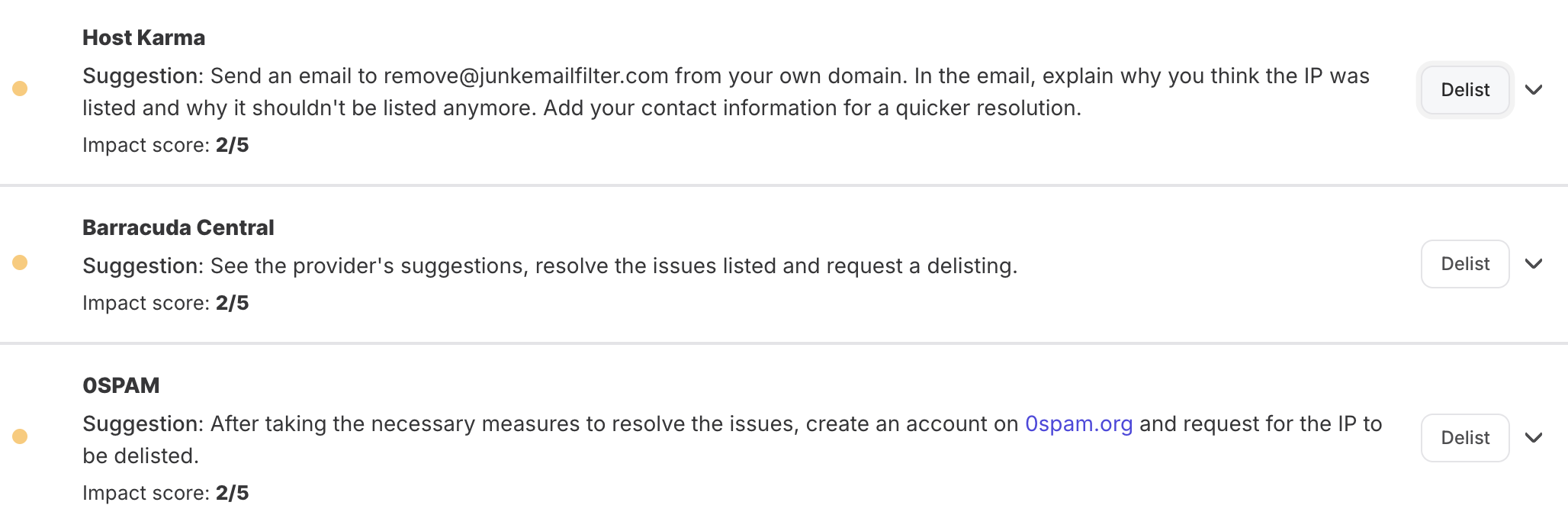The height and width of the screenshot is (528, 1568).
Task: Expand the Host Karma entry chevron
Action: tap(1534, 90)
